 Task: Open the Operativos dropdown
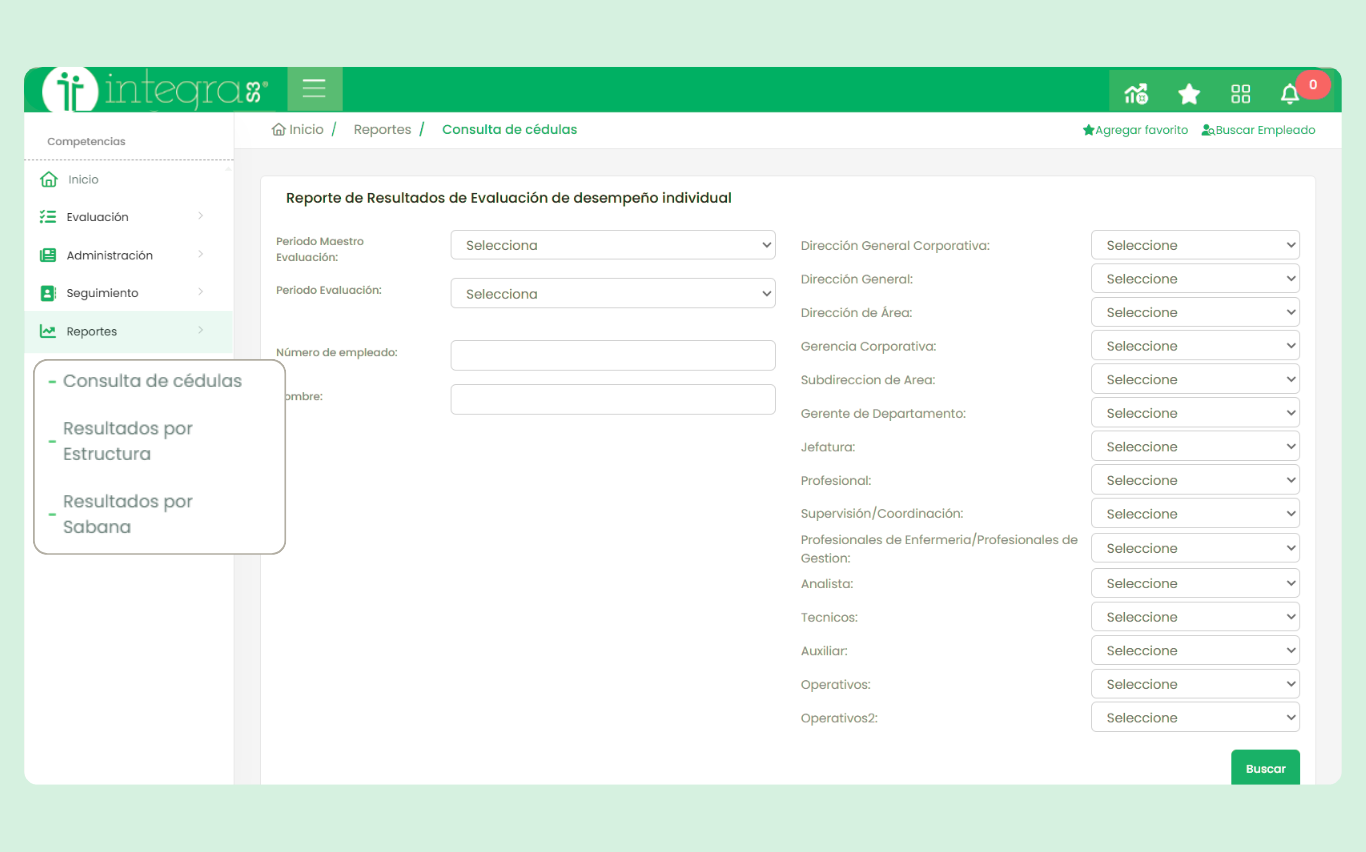pos(1195,684)
